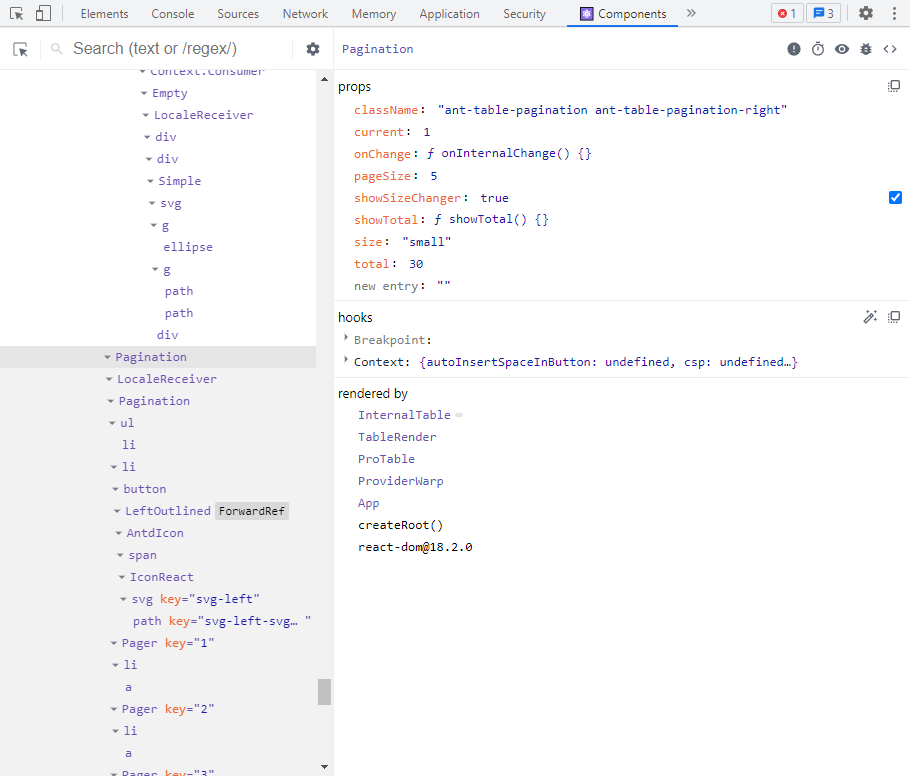Jump to ProTable owner
Image resolution: width=910 pixels, height=776 pixels.
click(x=386, y=459)
